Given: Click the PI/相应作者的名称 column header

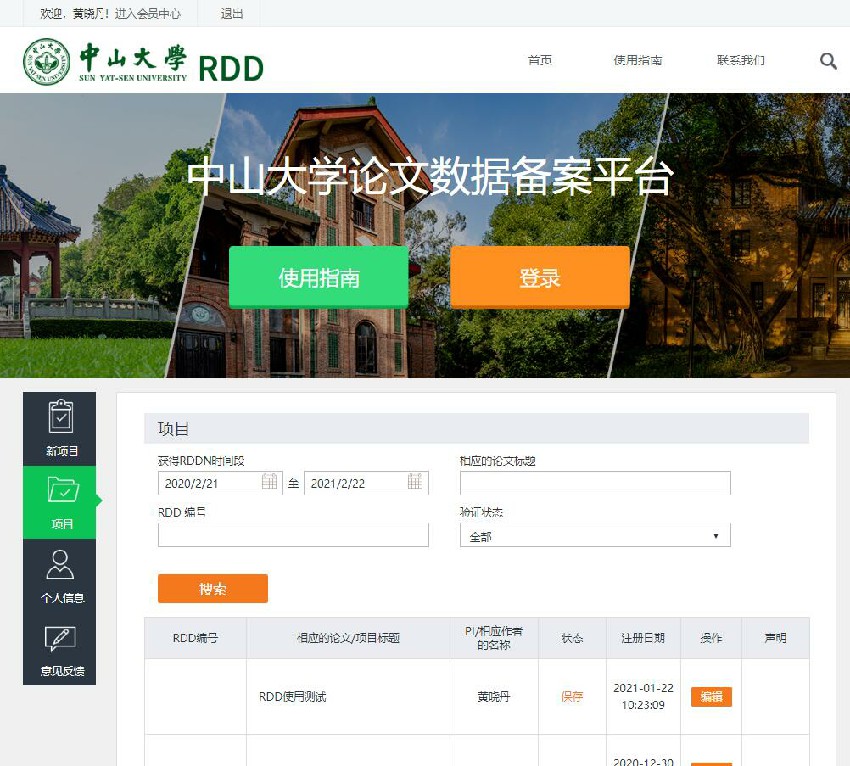Looking at the screenshot, I should (x=494, y=638).
